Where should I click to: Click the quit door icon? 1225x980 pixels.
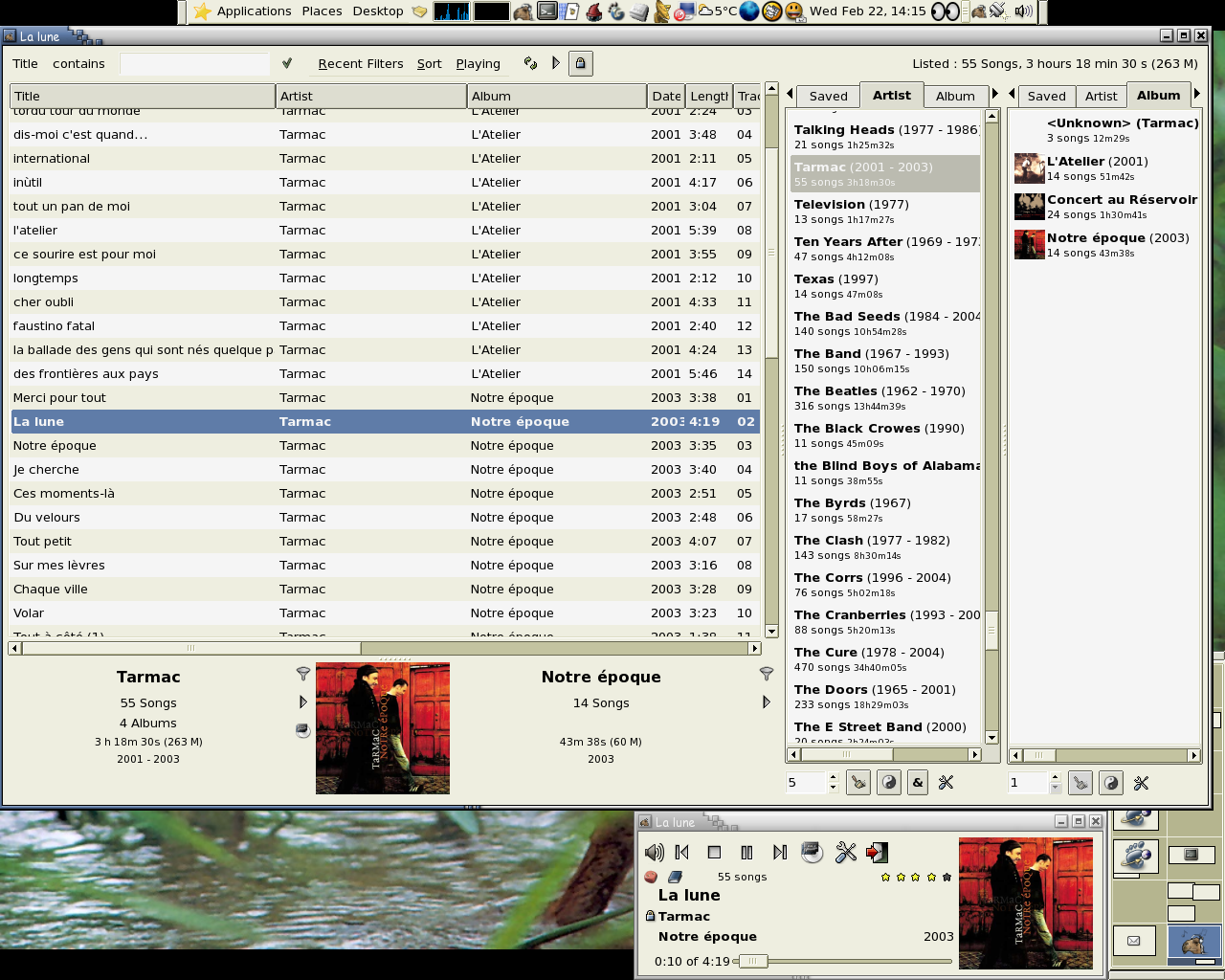click(x=877, y=852)
